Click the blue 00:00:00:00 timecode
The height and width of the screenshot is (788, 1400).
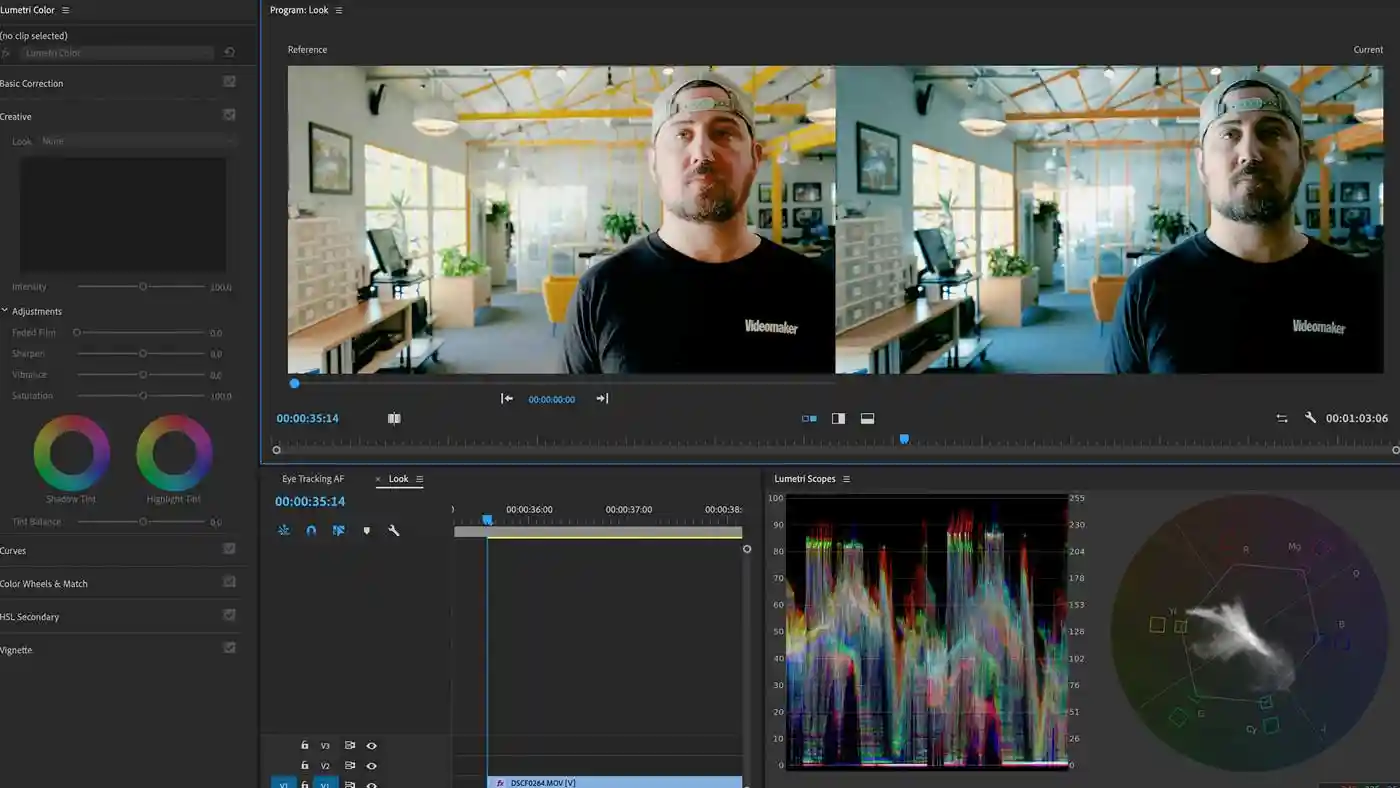(551, 399)
